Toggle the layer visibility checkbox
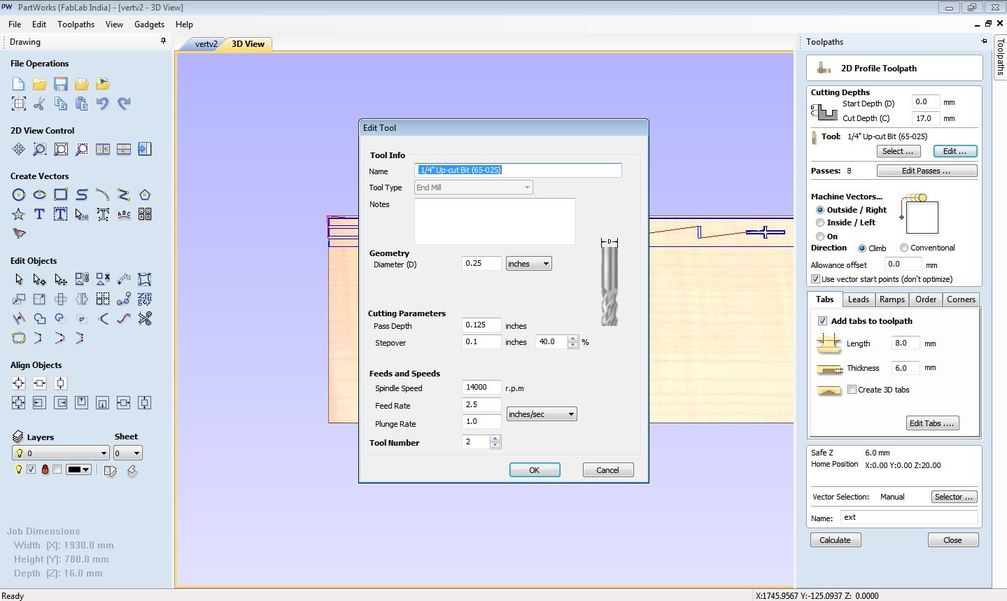The image size is (1007, 601). pyautogui.click(x=31, y=469)
